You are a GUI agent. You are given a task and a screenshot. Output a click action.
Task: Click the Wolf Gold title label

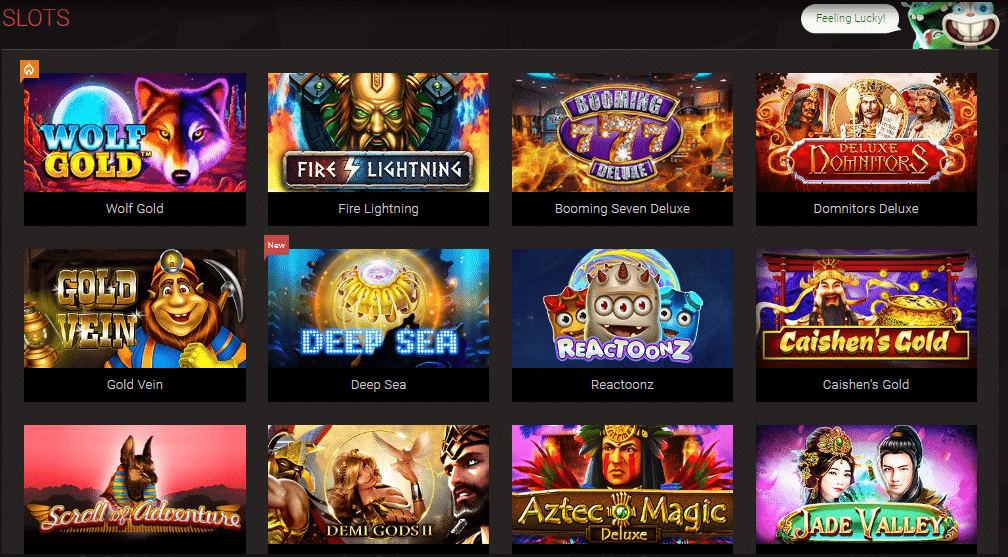(135, 208)
